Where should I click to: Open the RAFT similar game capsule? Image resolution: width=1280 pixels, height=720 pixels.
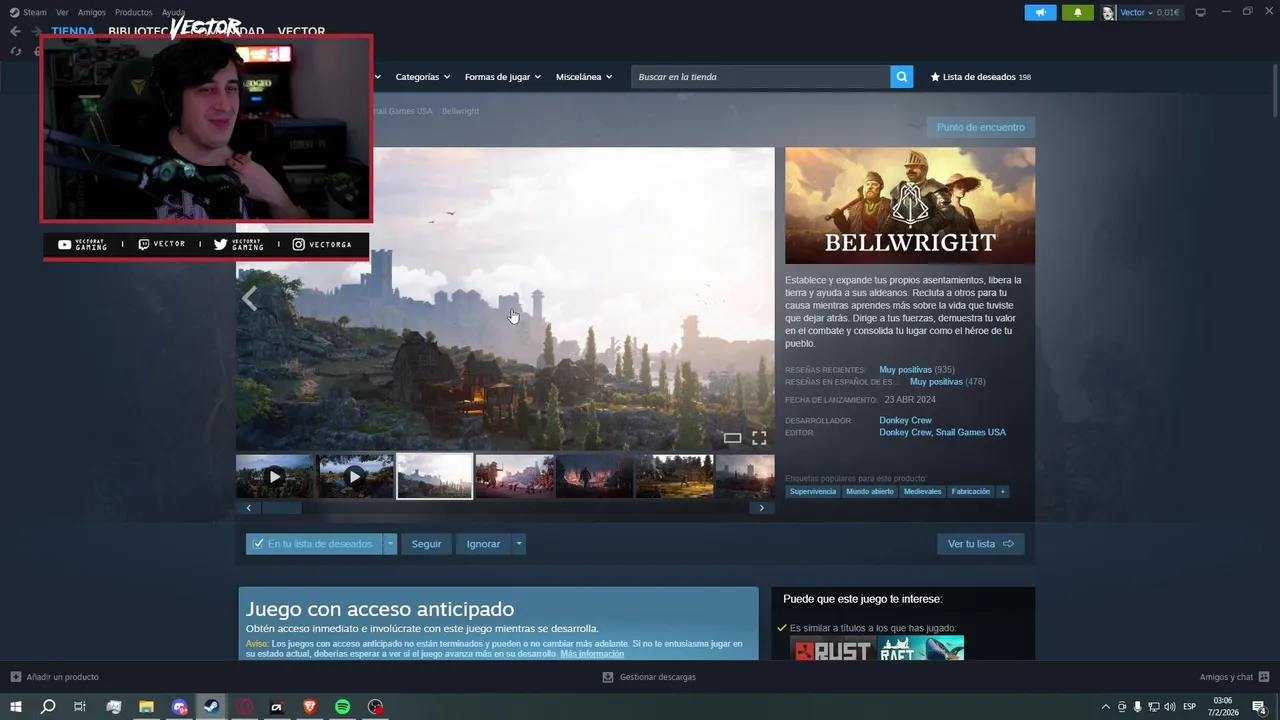(921, 648)
